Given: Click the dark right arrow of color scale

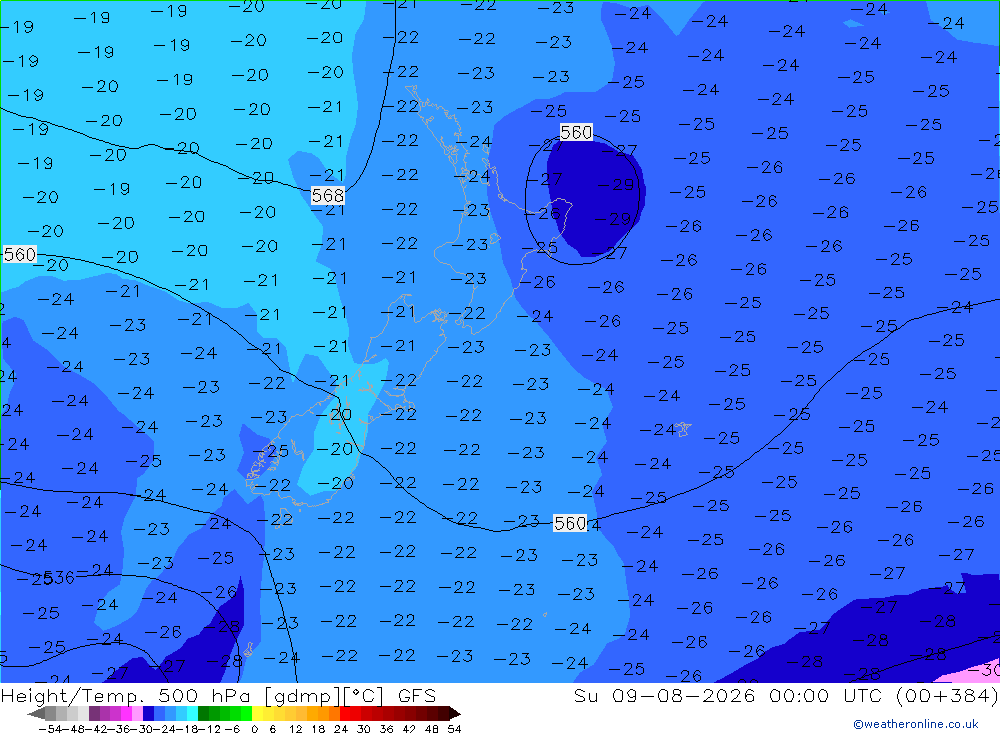Looking at the screenshot, I should coord(455,714).
